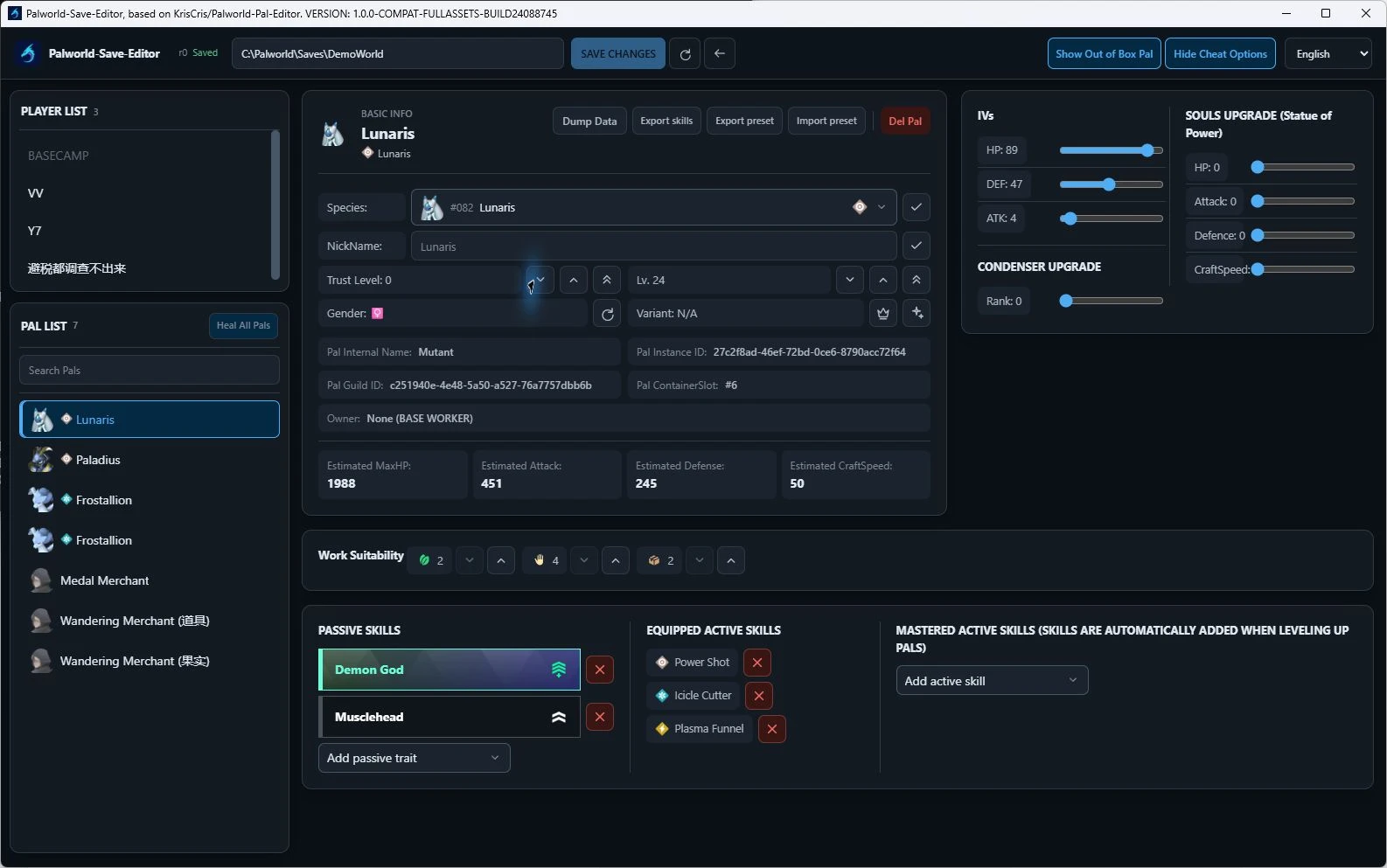
Task: Click the save path input field
Action: (x=398, y=53)
